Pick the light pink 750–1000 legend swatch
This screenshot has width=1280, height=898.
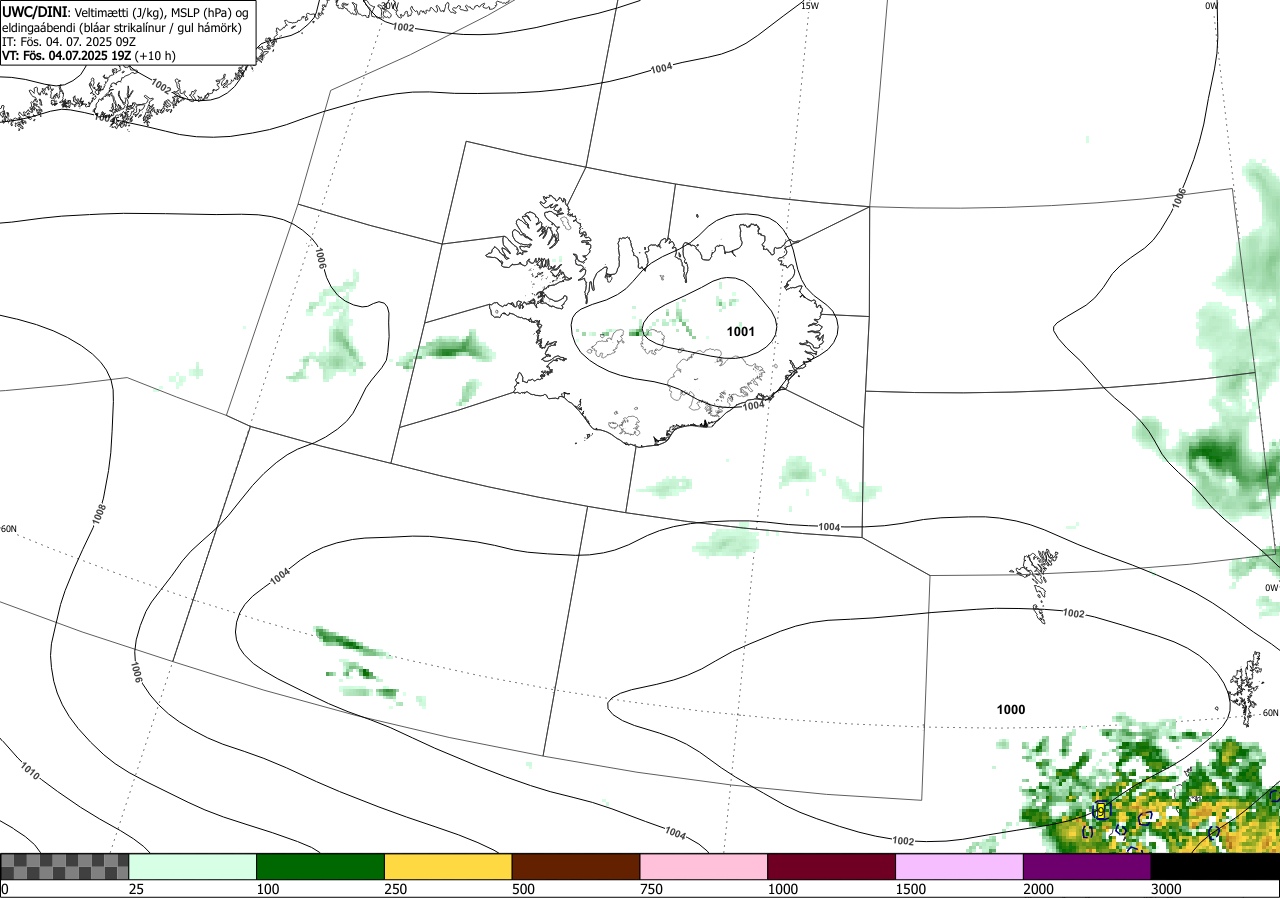[x=704, y=866]
